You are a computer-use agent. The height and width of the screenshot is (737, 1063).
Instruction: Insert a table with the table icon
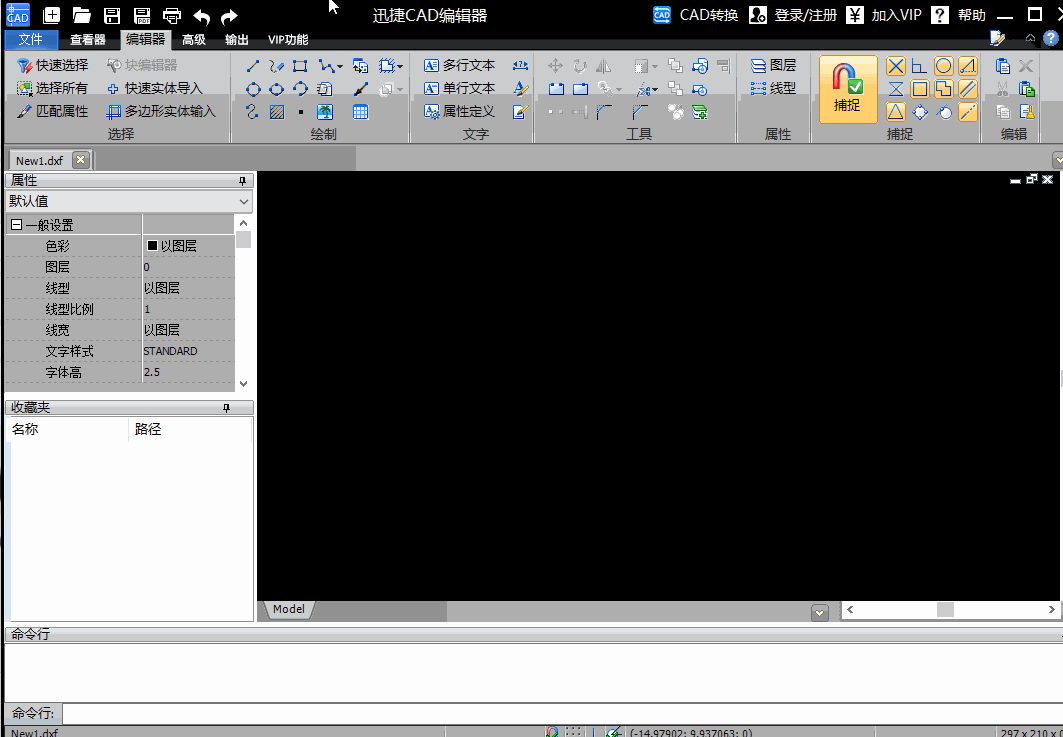[x=360, y=112]
